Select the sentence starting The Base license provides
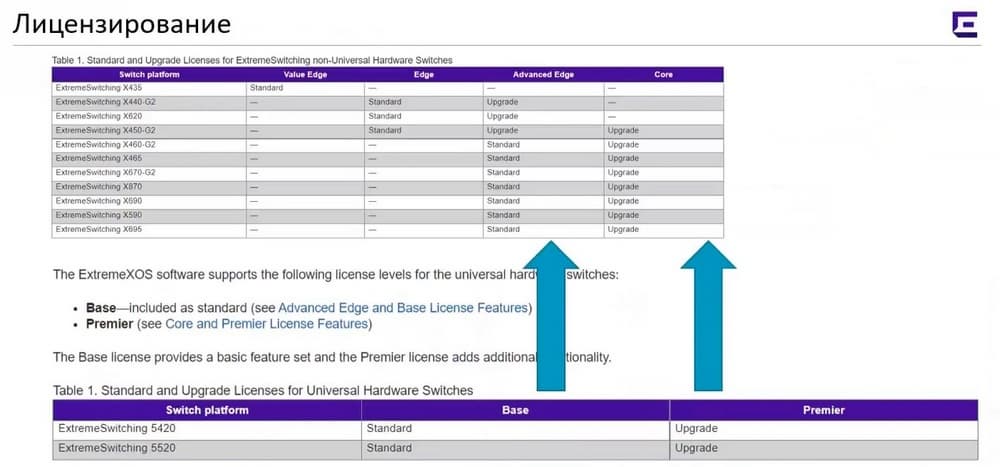This screenshot has width=1000, height=467. pyautogui.click(x=332, y=357)
